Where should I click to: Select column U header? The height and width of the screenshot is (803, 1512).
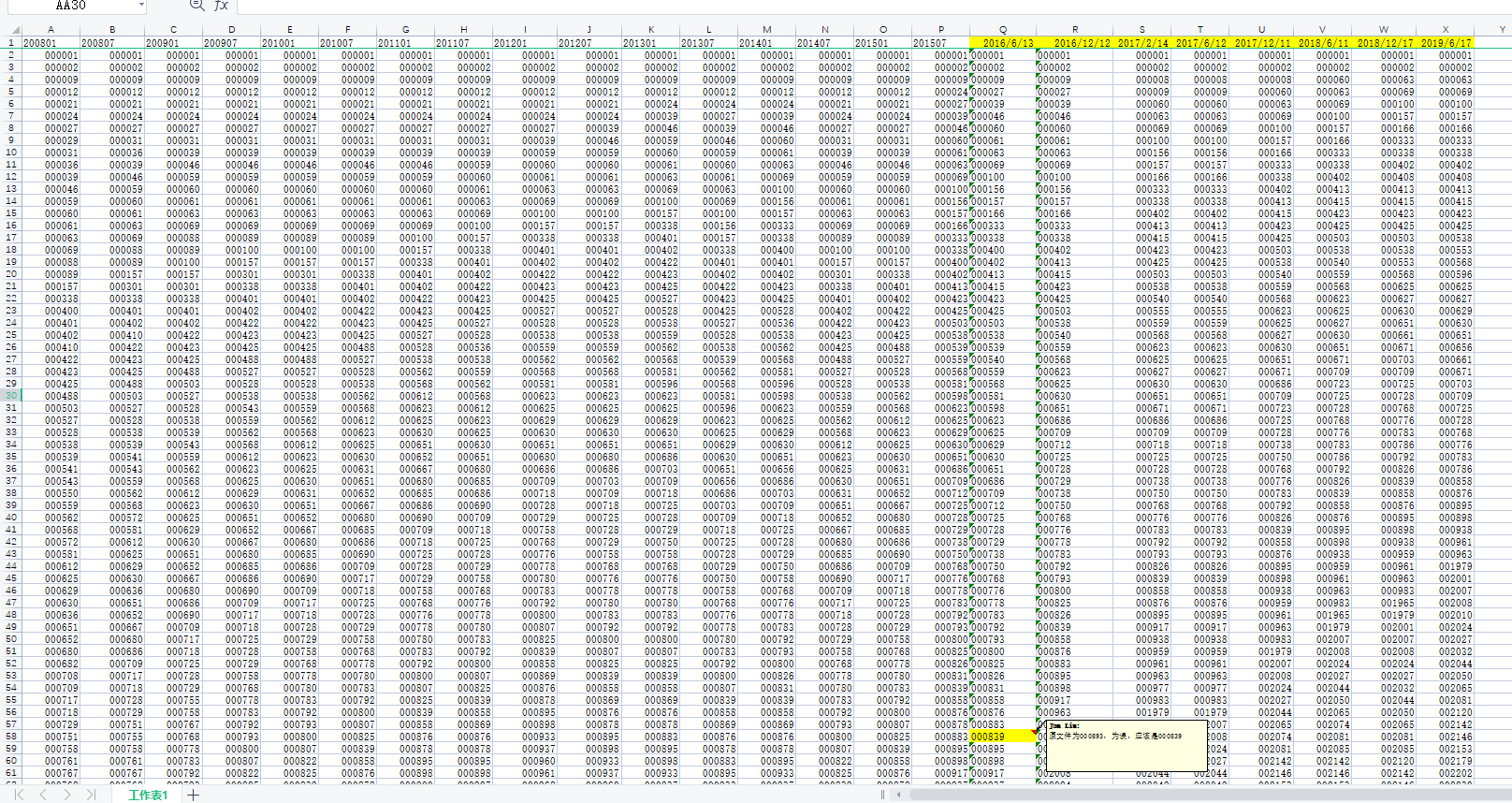tap(1262, 30)
